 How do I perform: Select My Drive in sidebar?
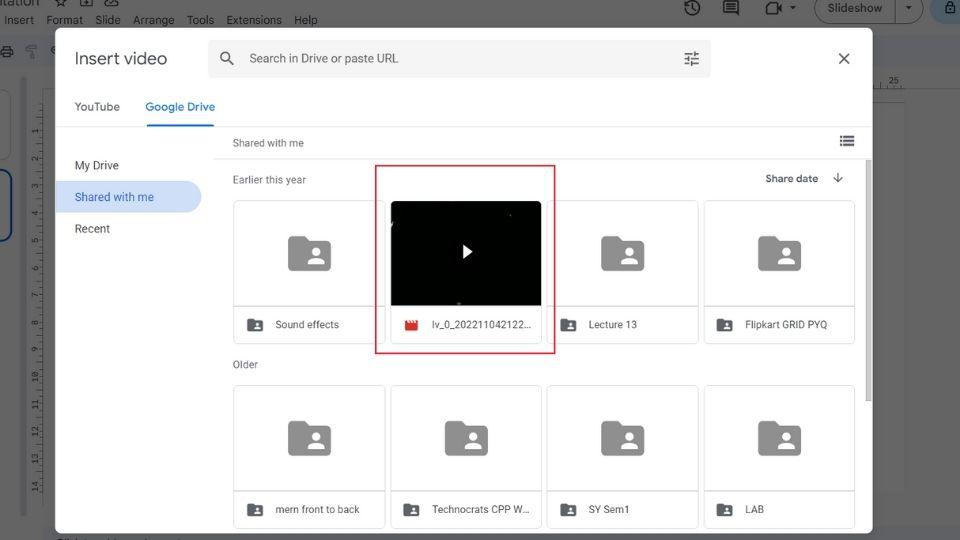(x=97, y=165)
